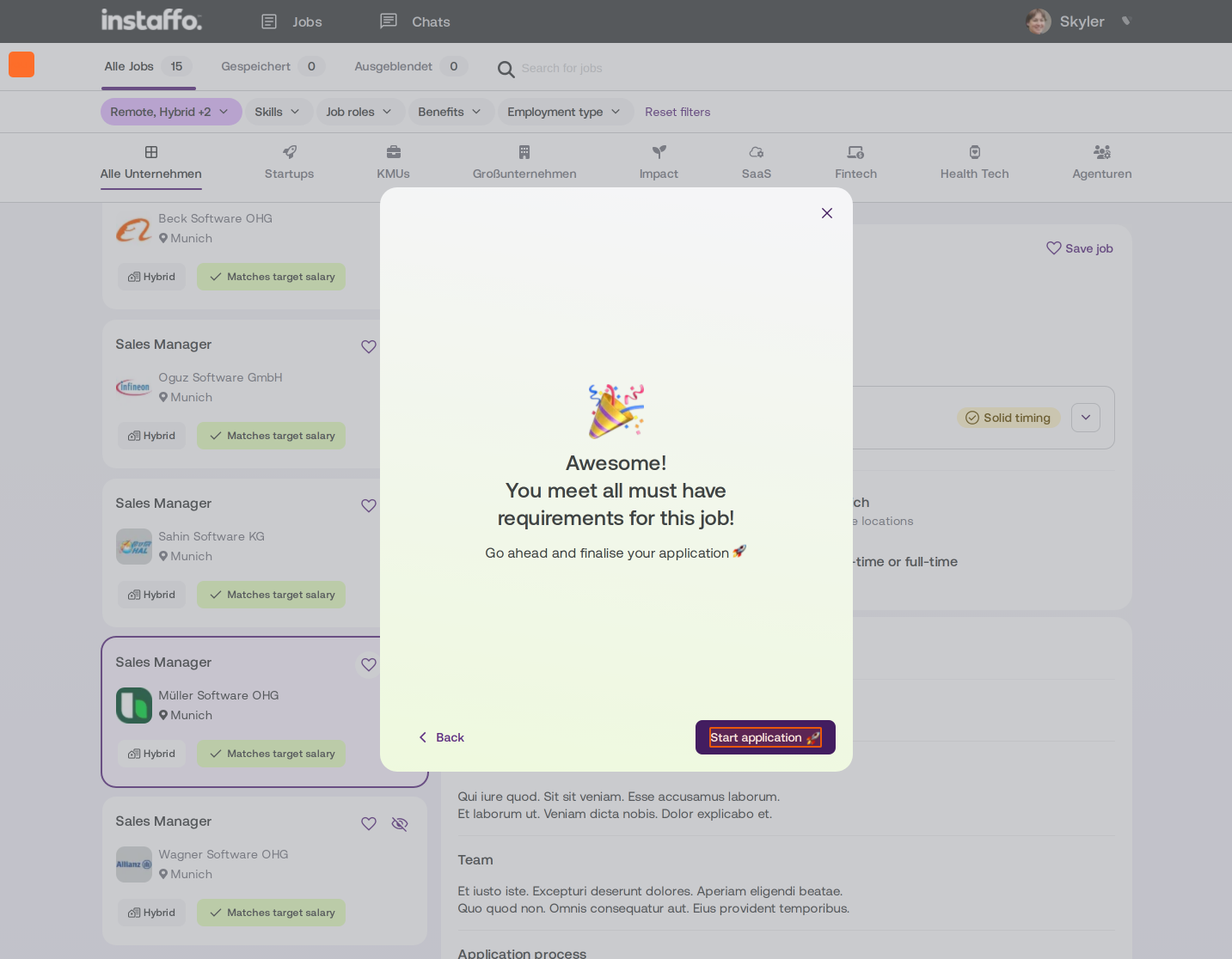Click the Reset filters link
This screenshot has height=959, width=1232.
point(677,112)
